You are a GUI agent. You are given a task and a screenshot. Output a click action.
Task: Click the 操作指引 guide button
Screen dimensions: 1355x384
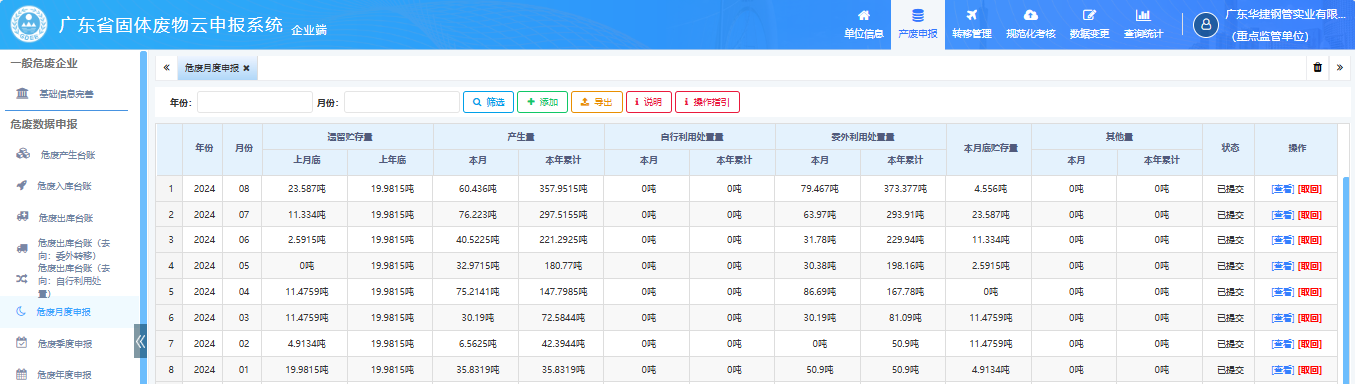coord(707,102)
